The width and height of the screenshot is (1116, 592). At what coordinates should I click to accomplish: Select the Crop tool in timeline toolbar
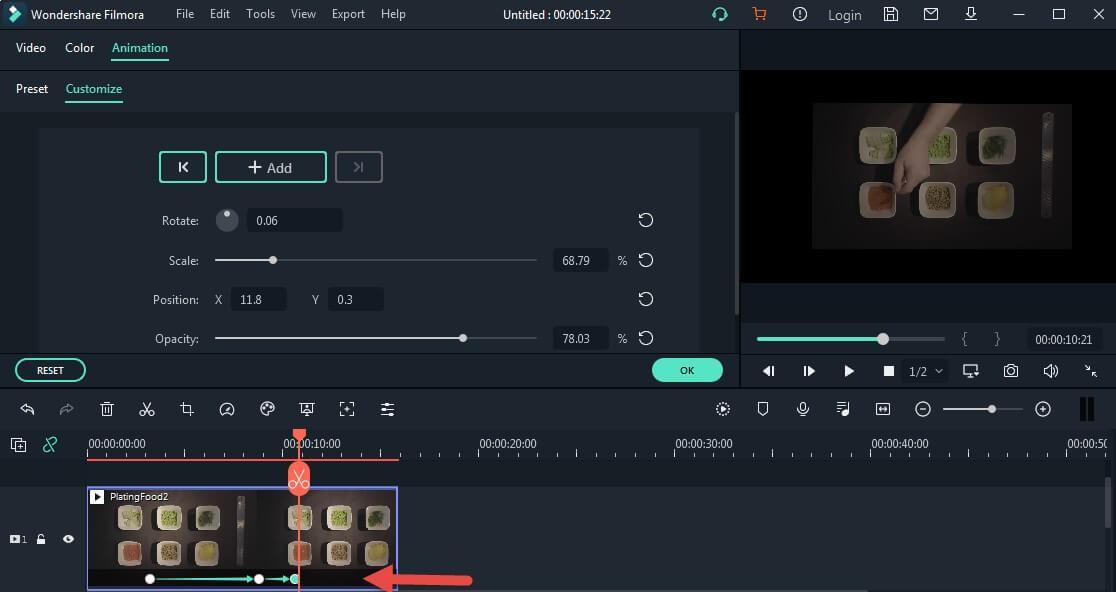pos(187,409)
